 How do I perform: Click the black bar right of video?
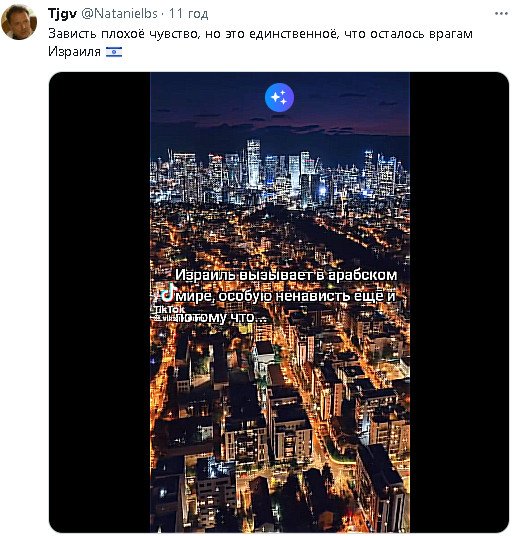[459, 303]
